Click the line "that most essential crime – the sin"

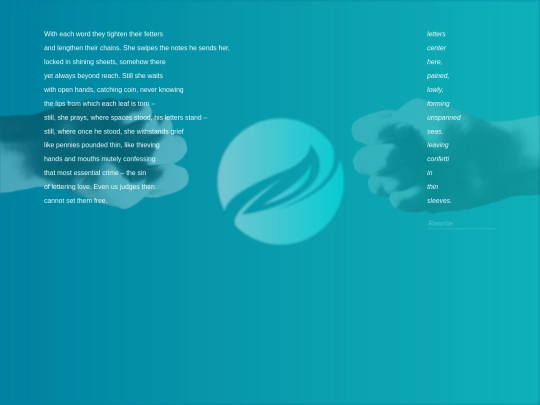[x=95, y=173]
